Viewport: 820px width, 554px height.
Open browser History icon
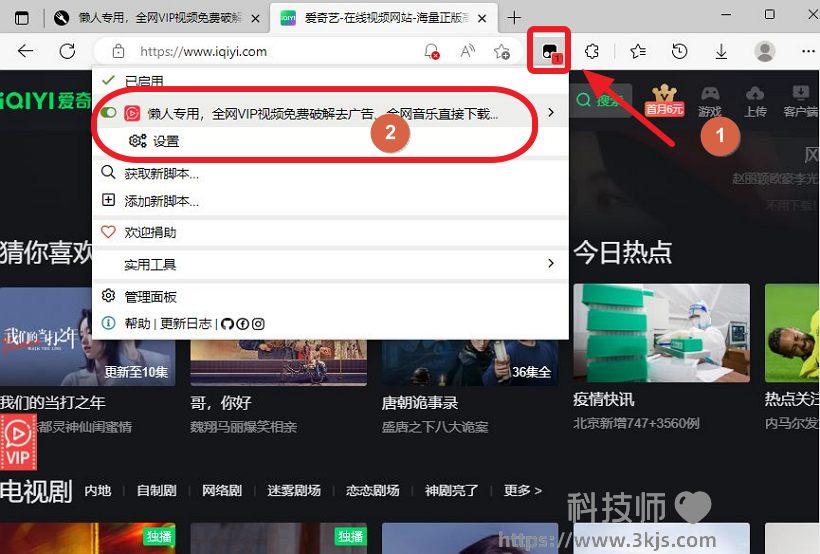pyautogui.click(x=679, y=51)
